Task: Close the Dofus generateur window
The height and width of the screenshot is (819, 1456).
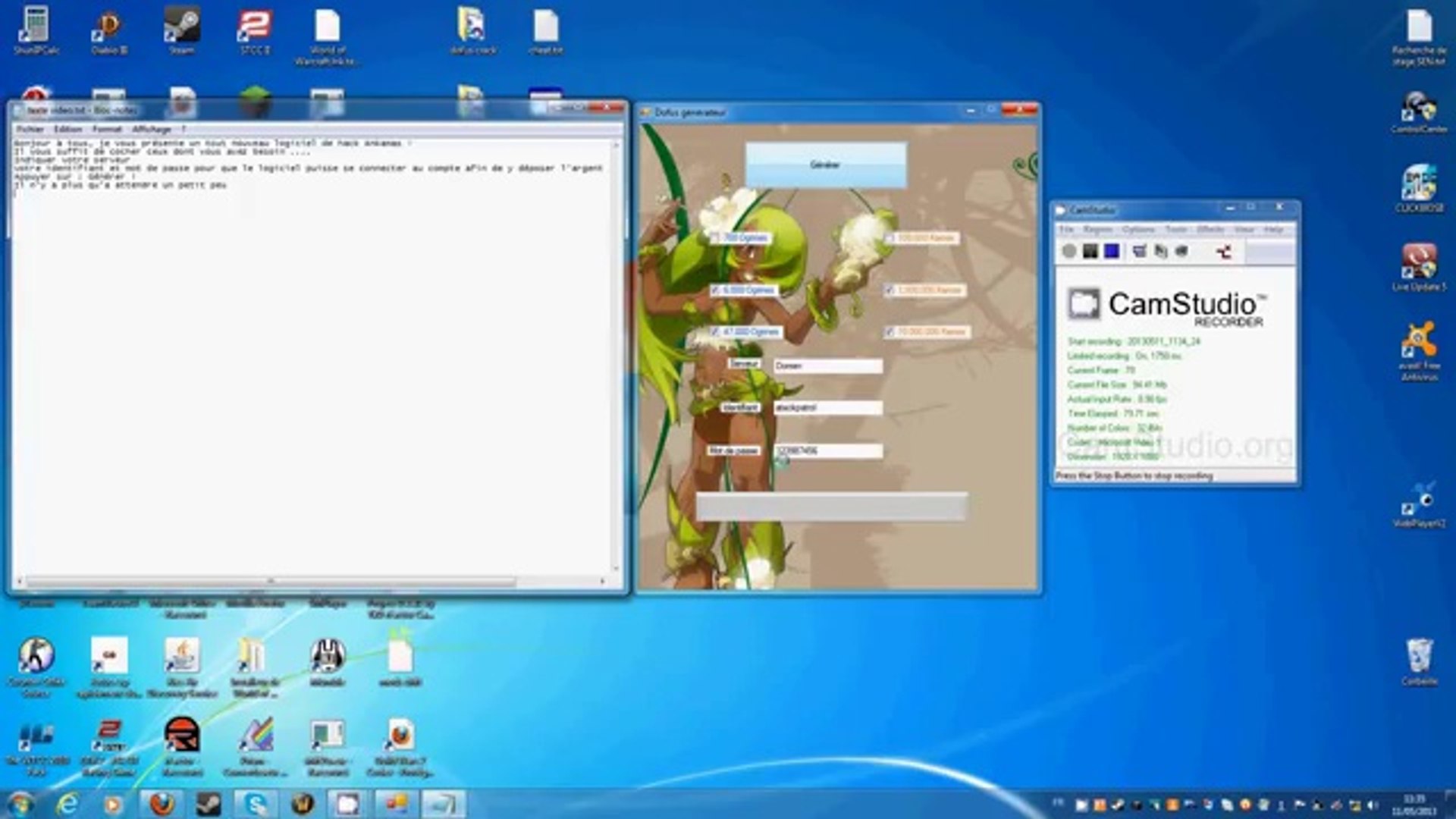Action: [x=1019, y=111]
